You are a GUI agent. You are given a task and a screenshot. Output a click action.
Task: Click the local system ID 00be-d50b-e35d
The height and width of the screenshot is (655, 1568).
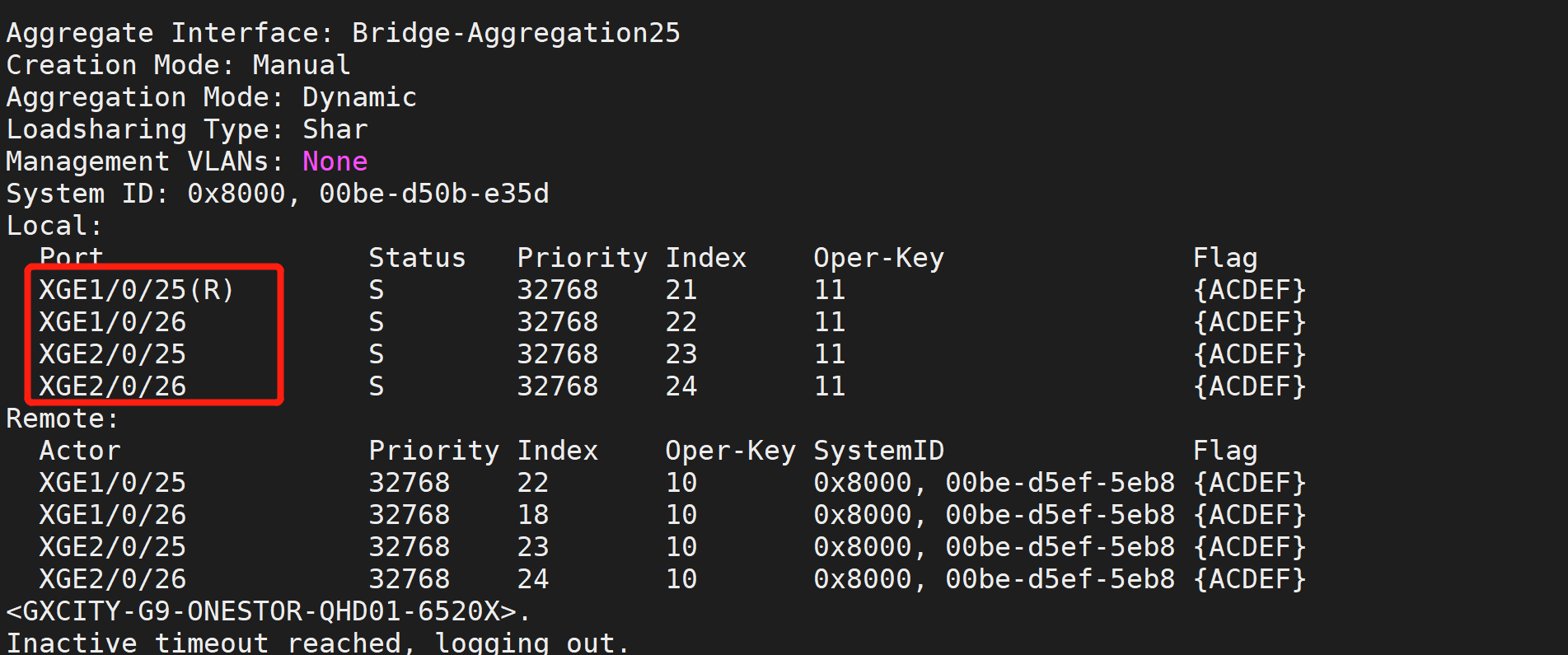433,194
